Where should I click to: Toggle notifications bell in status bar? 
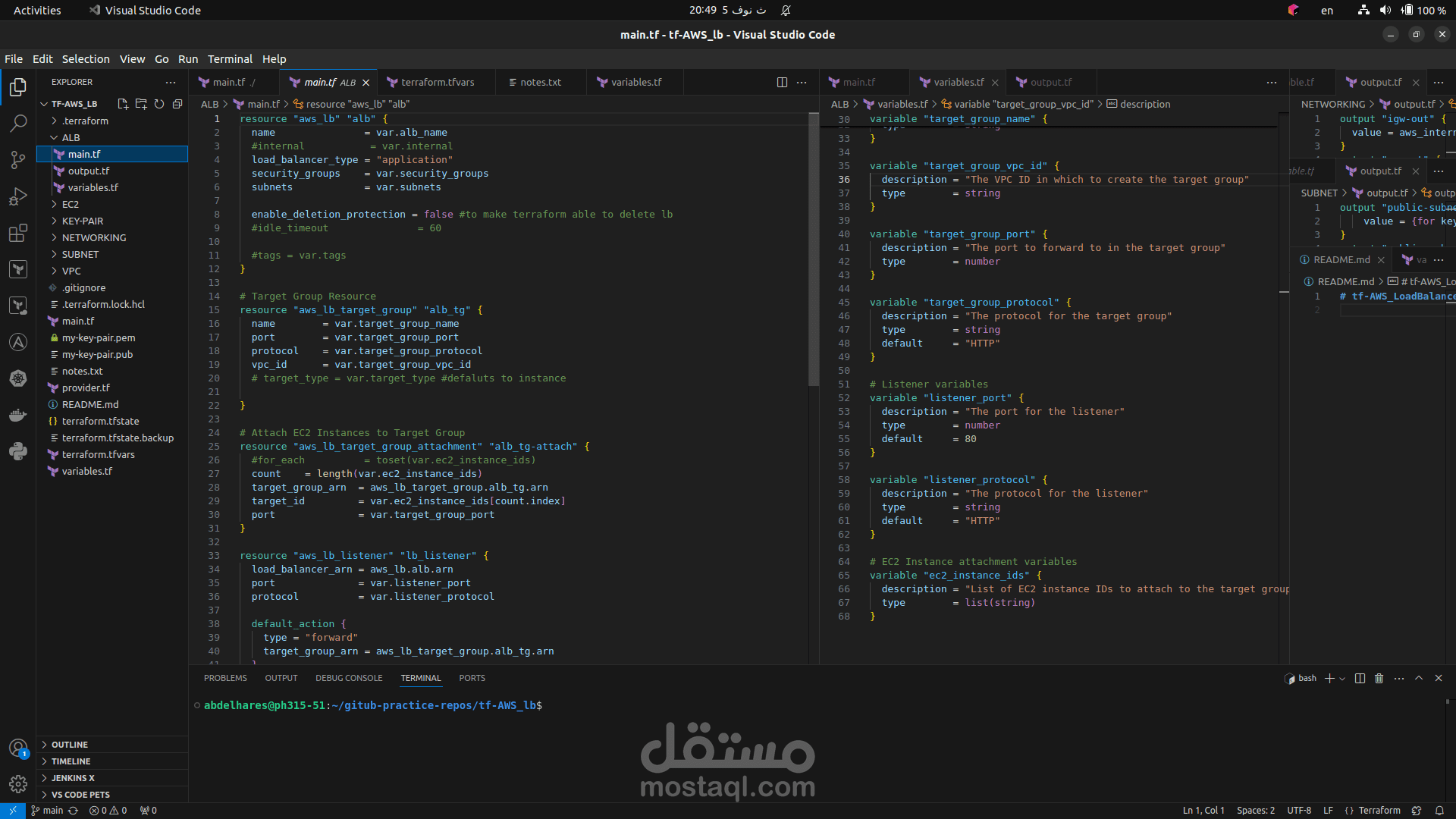point(1439,810)
